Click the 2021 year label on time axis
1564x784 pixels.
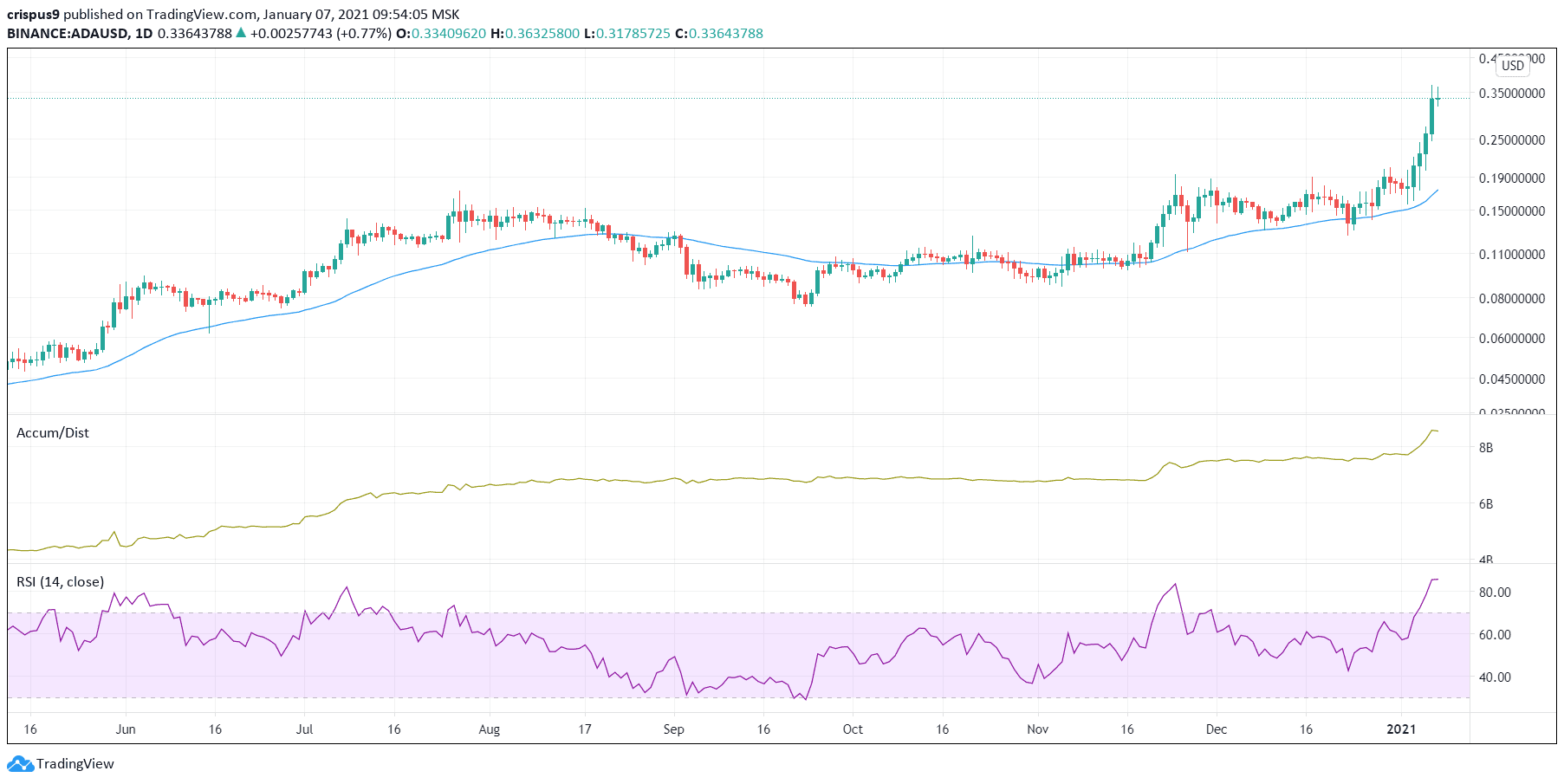1401,729
